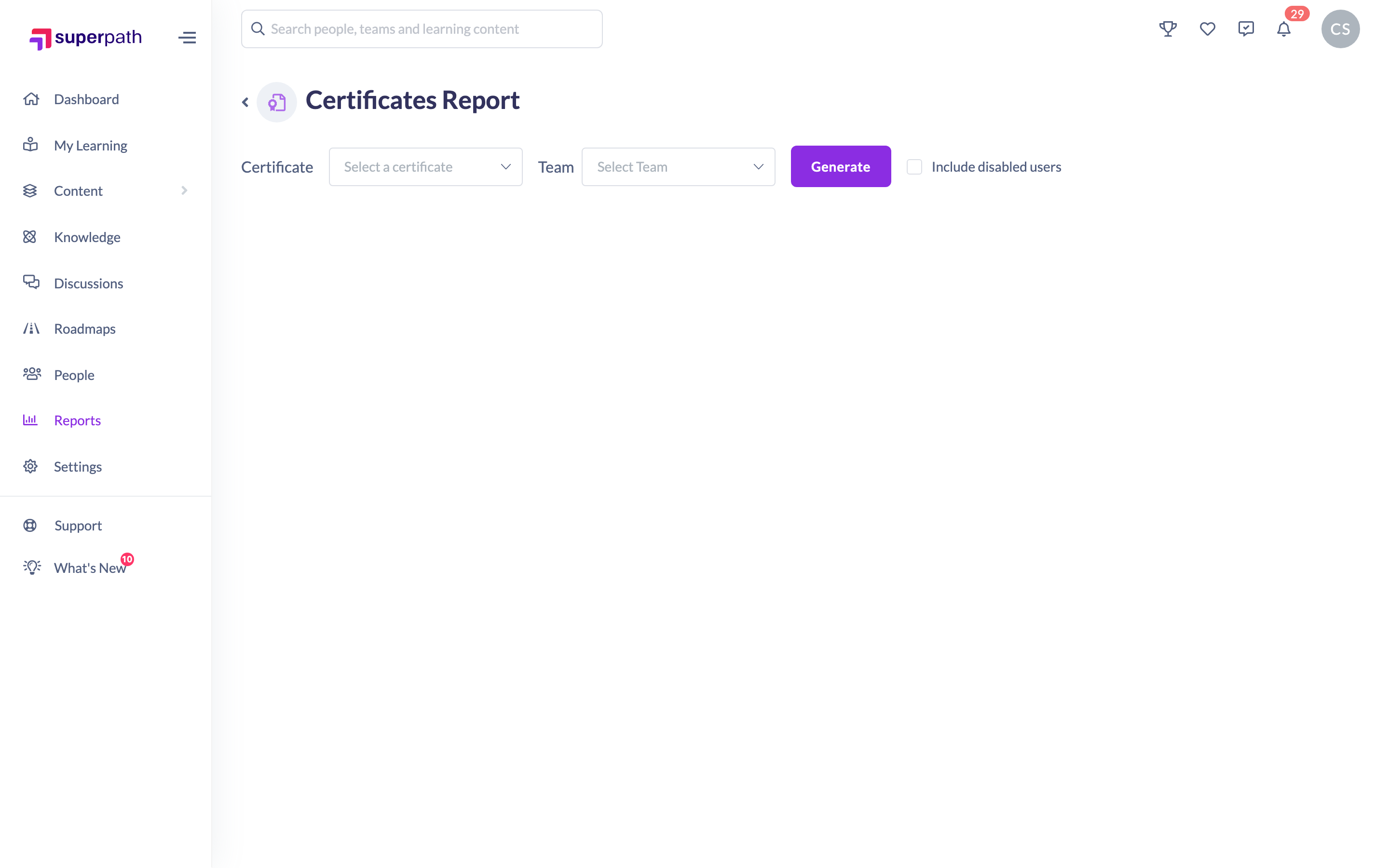Enable the Include disabled users checkbox
Screen dimensions: 1389x868
[x=914, y=167]
